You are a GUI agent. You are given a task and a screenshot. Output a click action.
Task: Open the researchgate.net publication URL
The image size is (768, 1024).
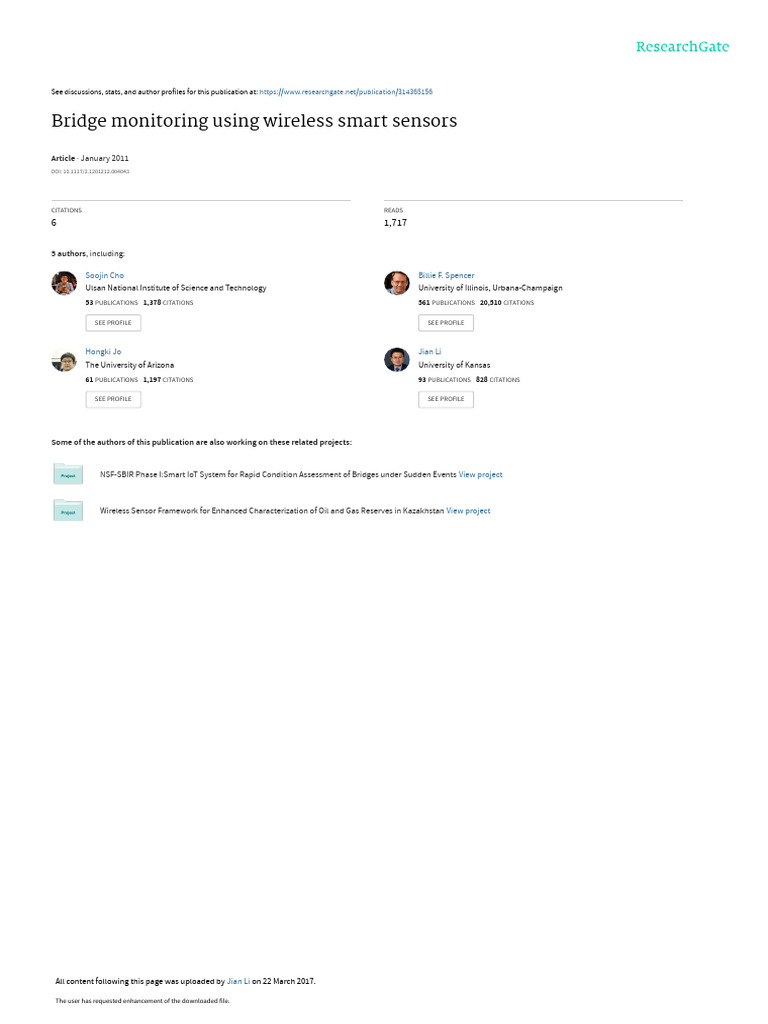(x=346, y=92)
